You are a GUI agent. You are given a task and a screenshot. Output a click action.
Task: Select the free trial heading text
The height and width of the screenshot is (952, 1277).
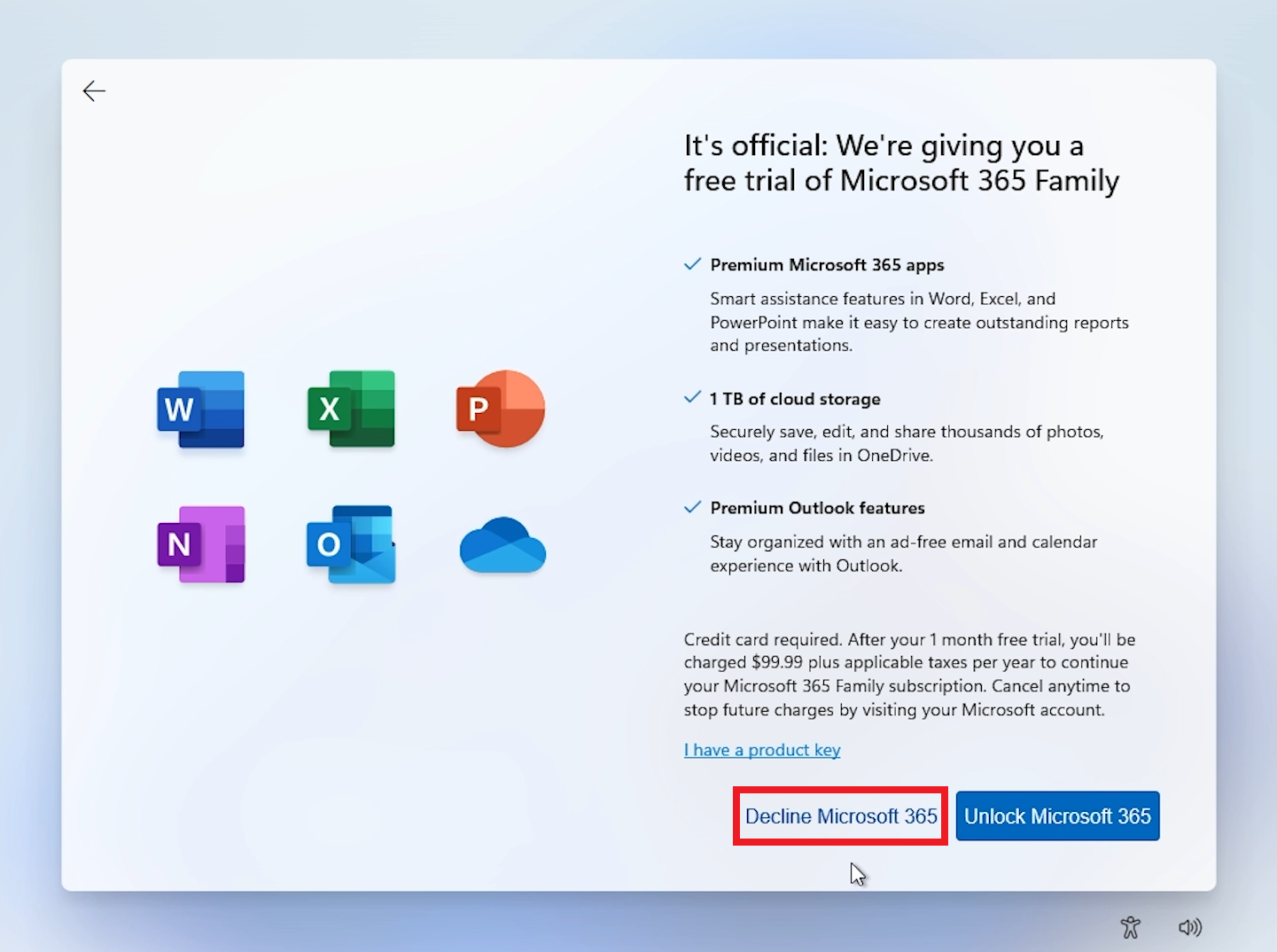click(x=900, y=163)
